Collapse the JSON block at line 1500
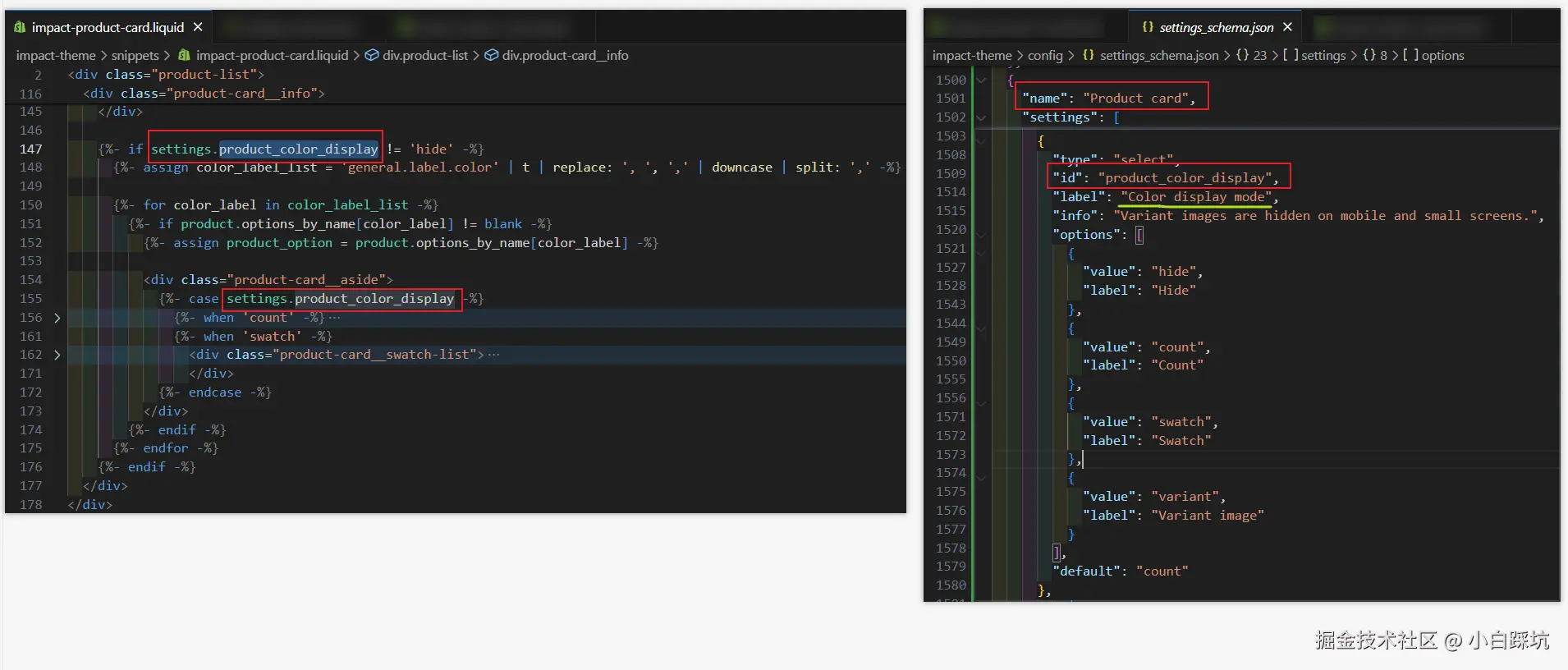Image resolution: width=1568 pixels, height=670 pixels. (x=980, y=80)
